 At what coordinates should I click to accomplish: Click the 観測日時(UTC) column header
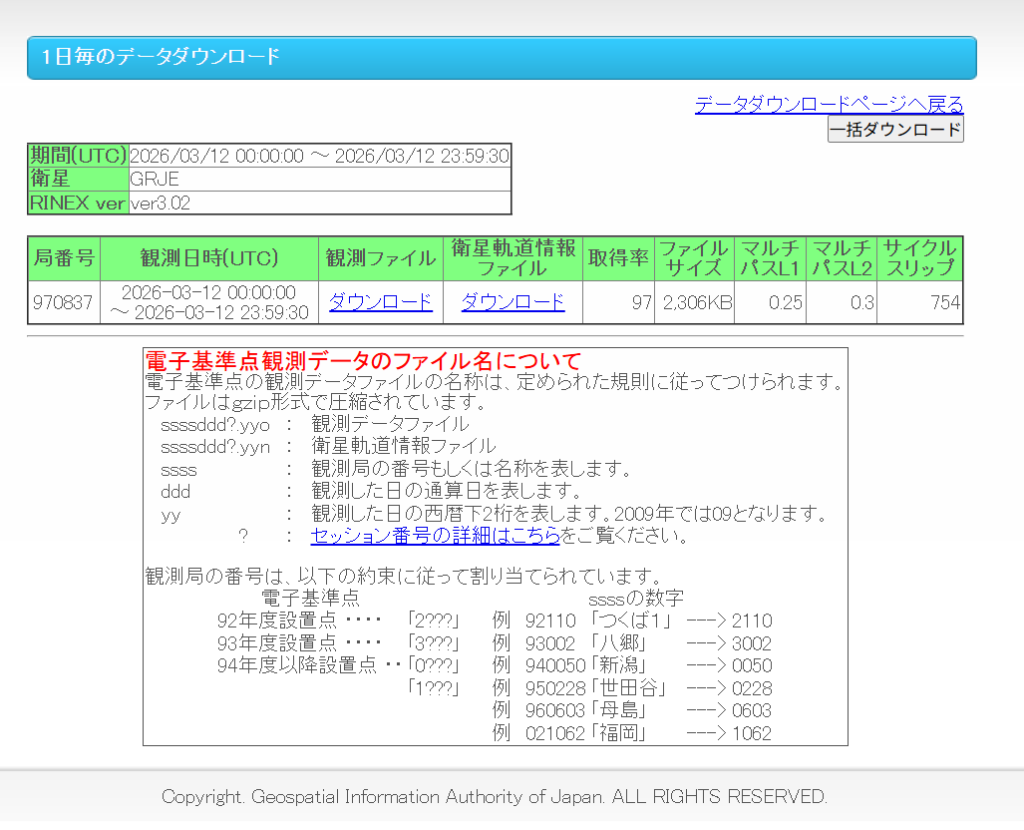209,258
